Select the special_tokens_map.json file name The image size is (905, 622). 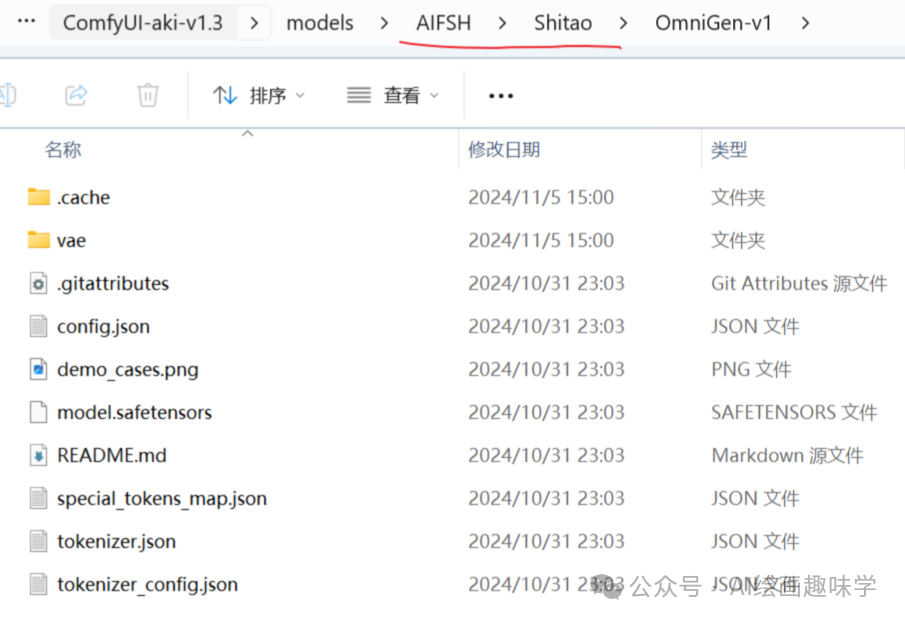pyautogui.click(x=162, y=499)
